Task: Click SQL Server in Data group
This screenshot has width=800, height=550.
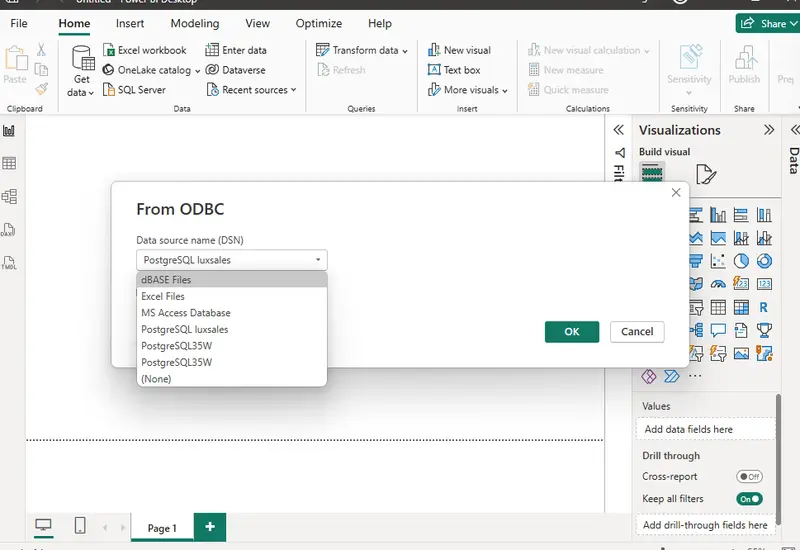Action: [135, 90]
